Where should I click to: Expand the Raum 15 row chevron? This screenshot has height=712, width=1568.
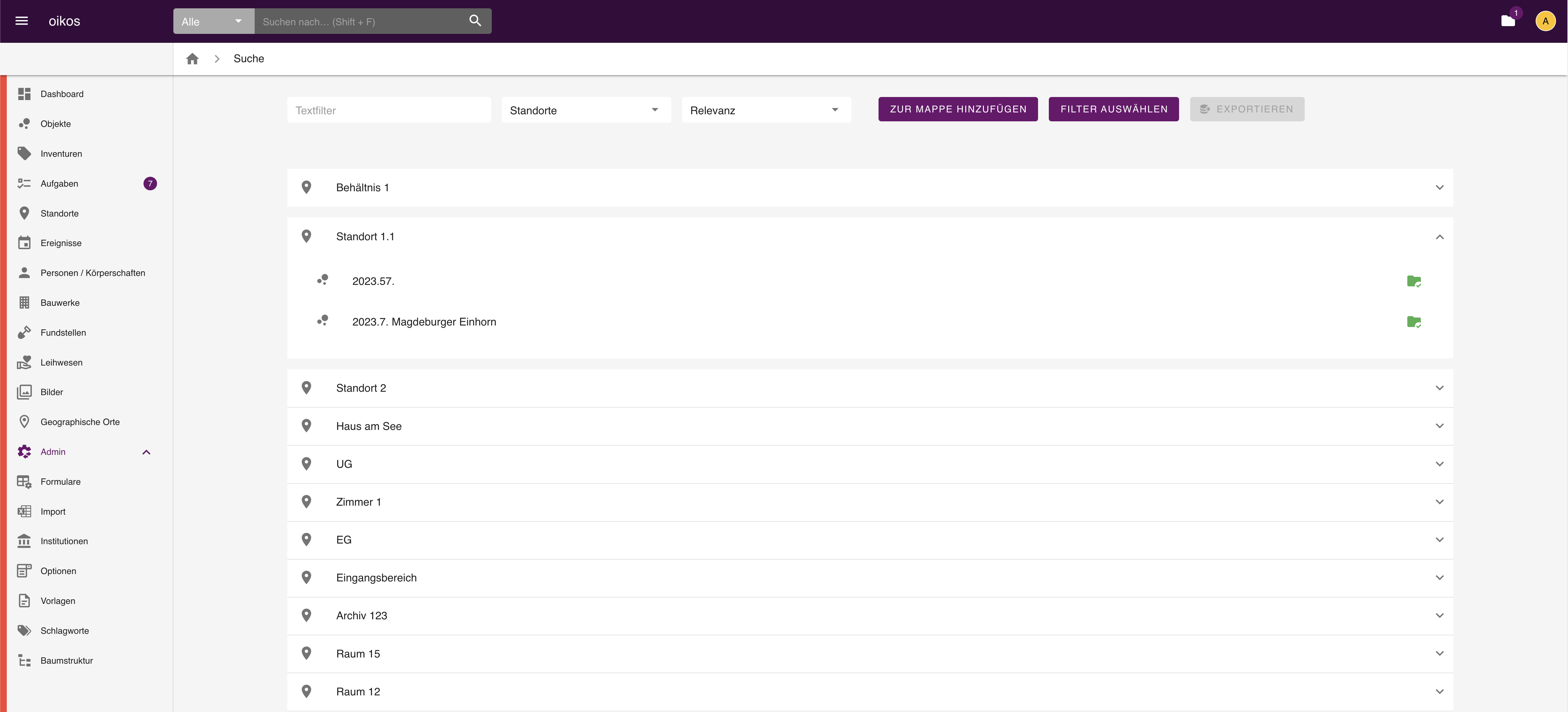point(1440,653)
